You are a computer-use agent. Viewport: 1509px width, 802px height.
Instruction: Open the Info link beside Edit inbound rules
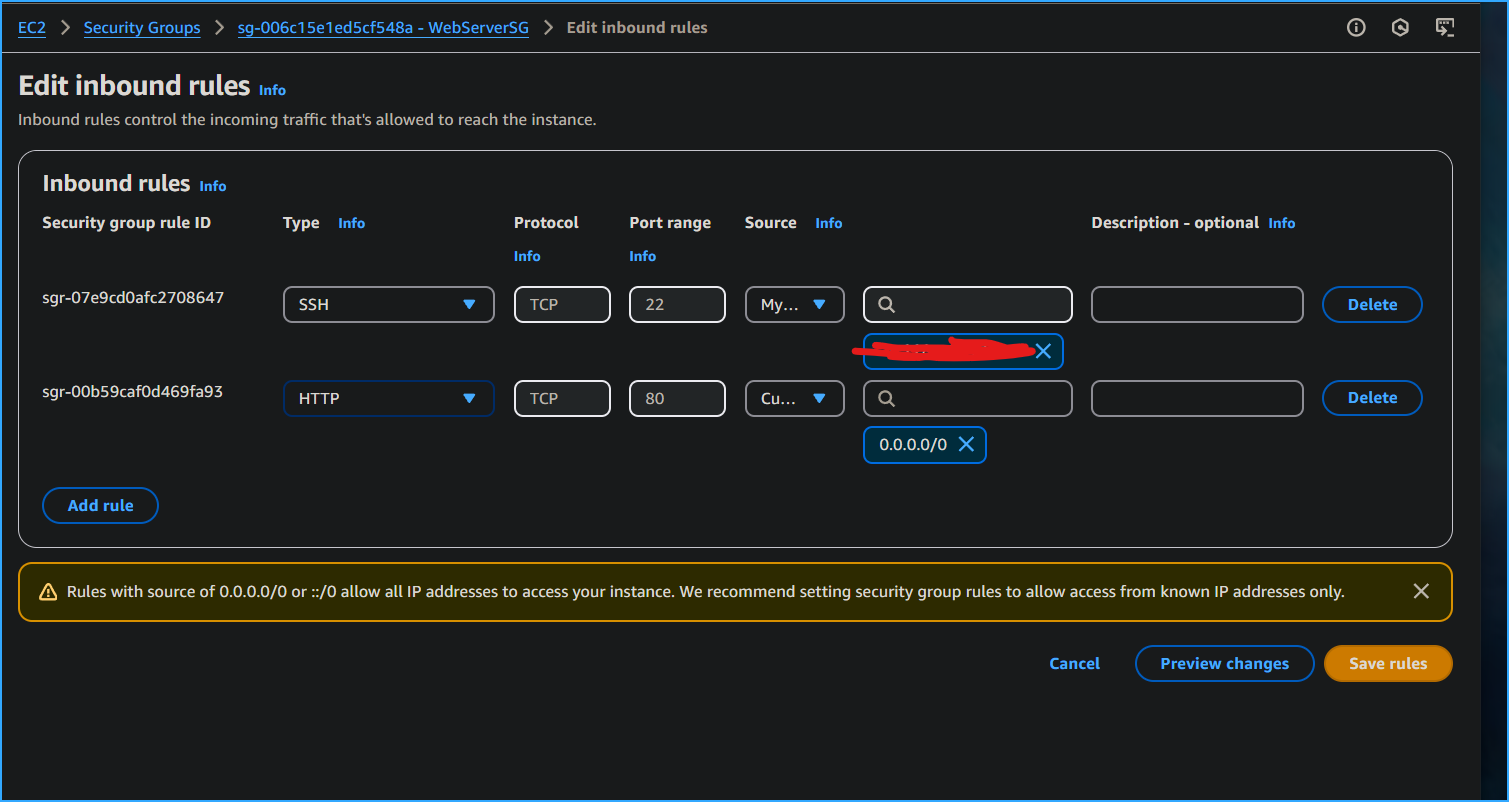[272, 90]
